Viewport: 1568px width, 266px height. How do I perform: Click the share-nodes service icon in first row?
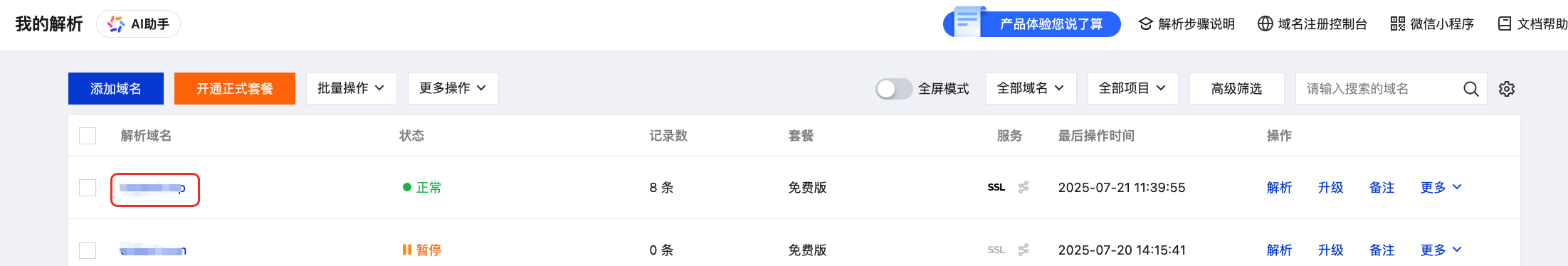[x=1024, y=188]
